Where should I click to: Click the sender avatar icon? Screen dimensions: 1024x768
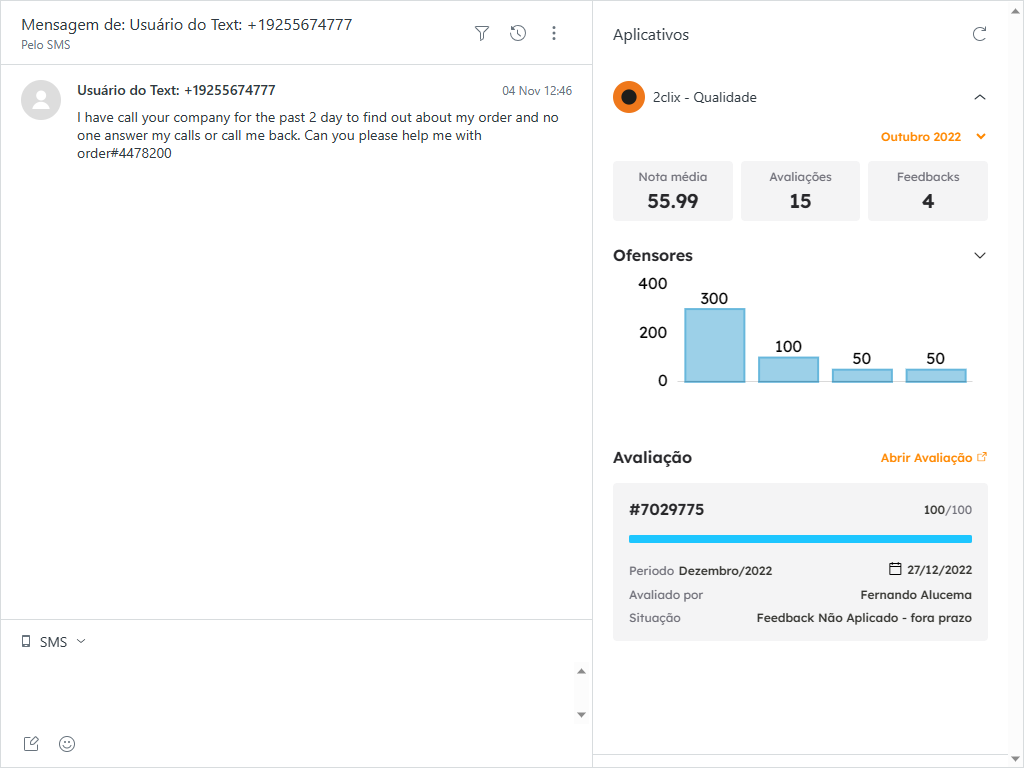(x=41, y=99)
